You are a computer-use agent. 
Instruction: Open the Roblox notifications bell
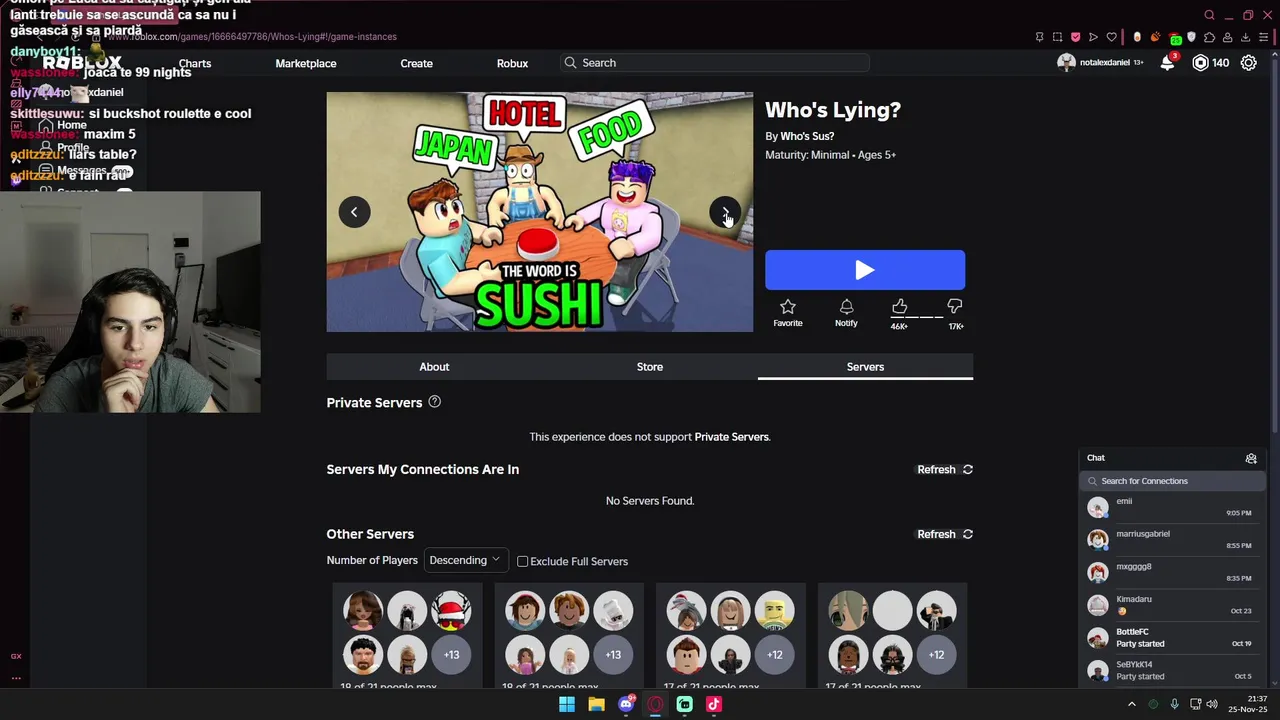[1167, 63]
